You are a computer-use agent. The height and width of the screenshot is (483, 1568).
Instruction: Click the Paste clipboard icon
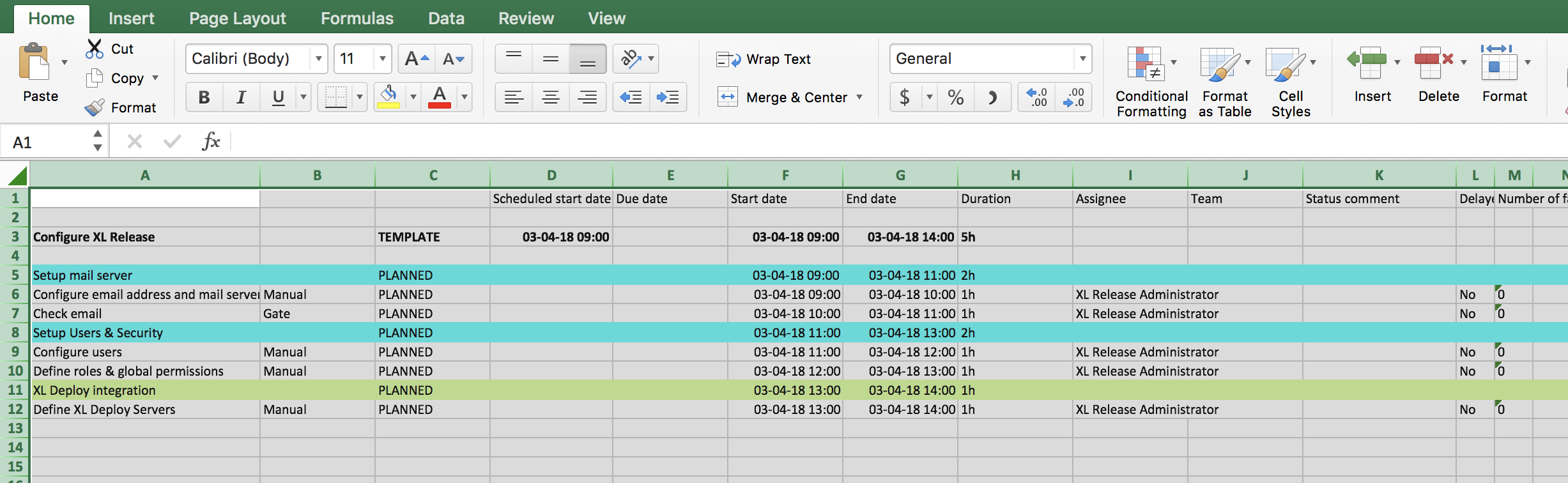click(x=35, y=63)
